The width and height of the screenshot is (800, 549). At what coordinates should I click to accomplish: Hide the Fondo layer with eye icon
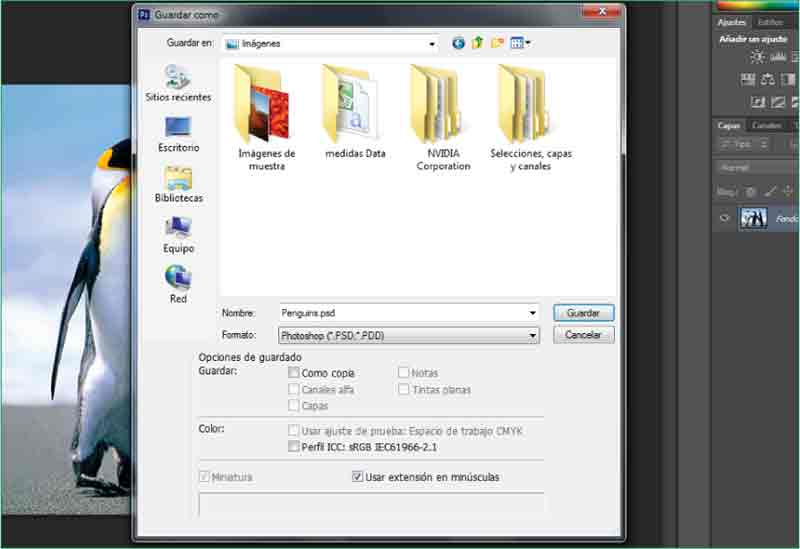click(725, 218)
